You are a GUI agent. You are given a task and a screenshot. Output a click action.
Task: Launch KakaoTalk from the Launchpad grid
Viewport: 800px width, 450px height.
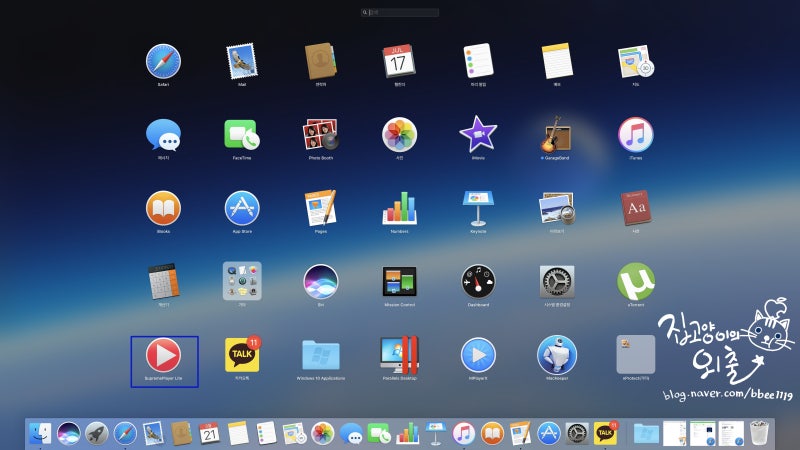pyautogui.click(x=243, y=354)
